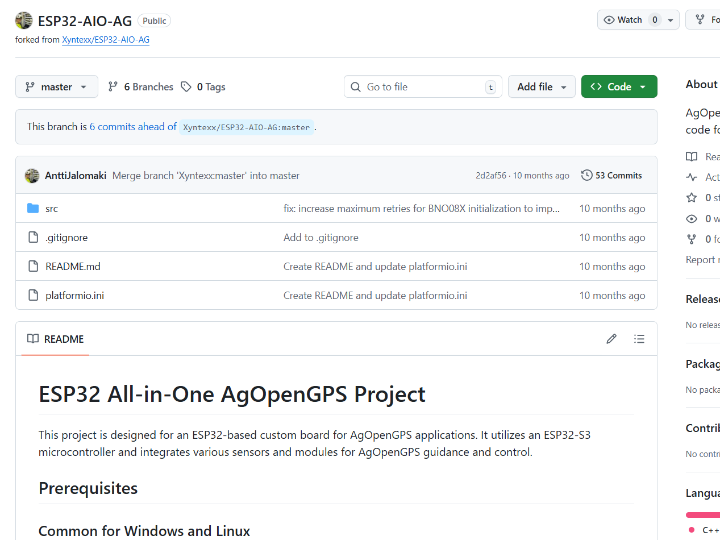Follow the Xyntexx/ESP32-AIO-AG fork source link

point(106,40)
